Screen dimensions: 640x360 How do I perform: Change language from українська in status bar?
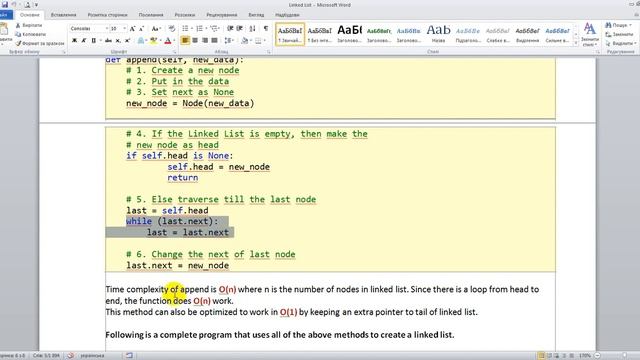92,356
